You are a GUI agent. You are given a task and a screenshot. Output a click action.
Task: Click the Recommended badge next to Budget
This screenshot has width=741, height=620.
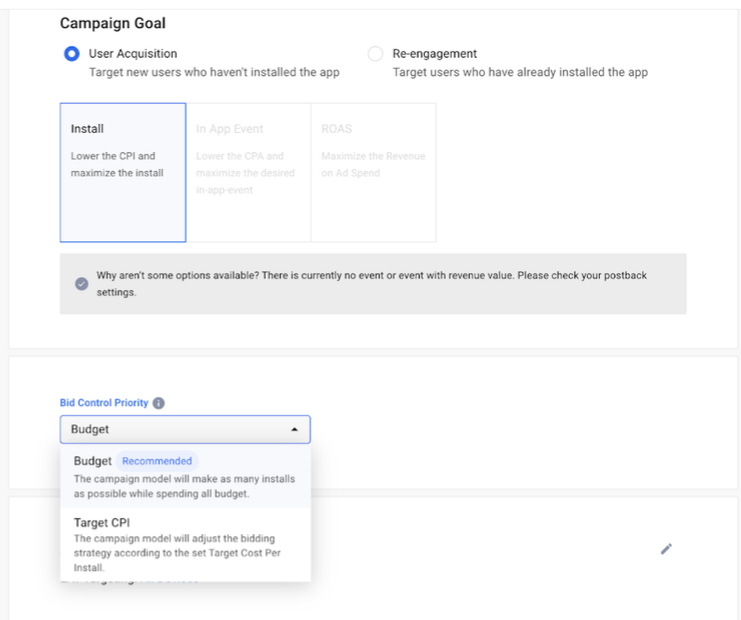pyautogui.click(x=157, y=461)
